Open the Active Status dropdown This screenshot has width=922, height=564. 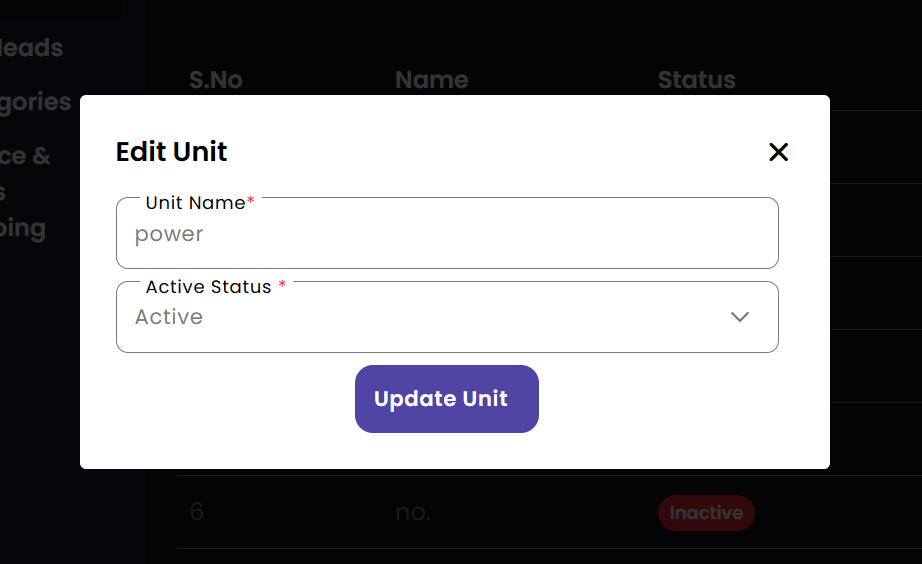447,318
